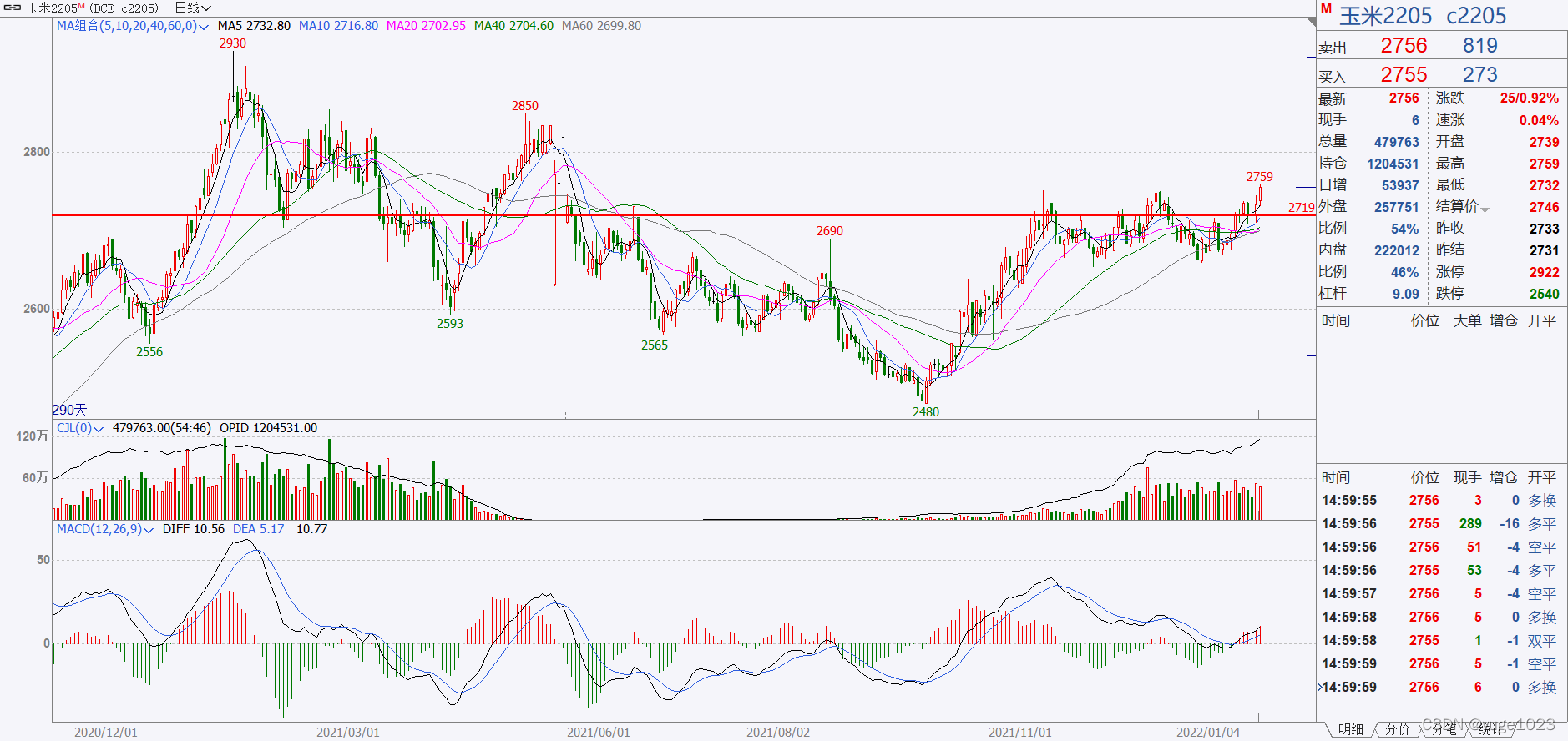Click the 2021/11/01 date axis label
Screen dimensions: 1568x741
[1019, 733]
